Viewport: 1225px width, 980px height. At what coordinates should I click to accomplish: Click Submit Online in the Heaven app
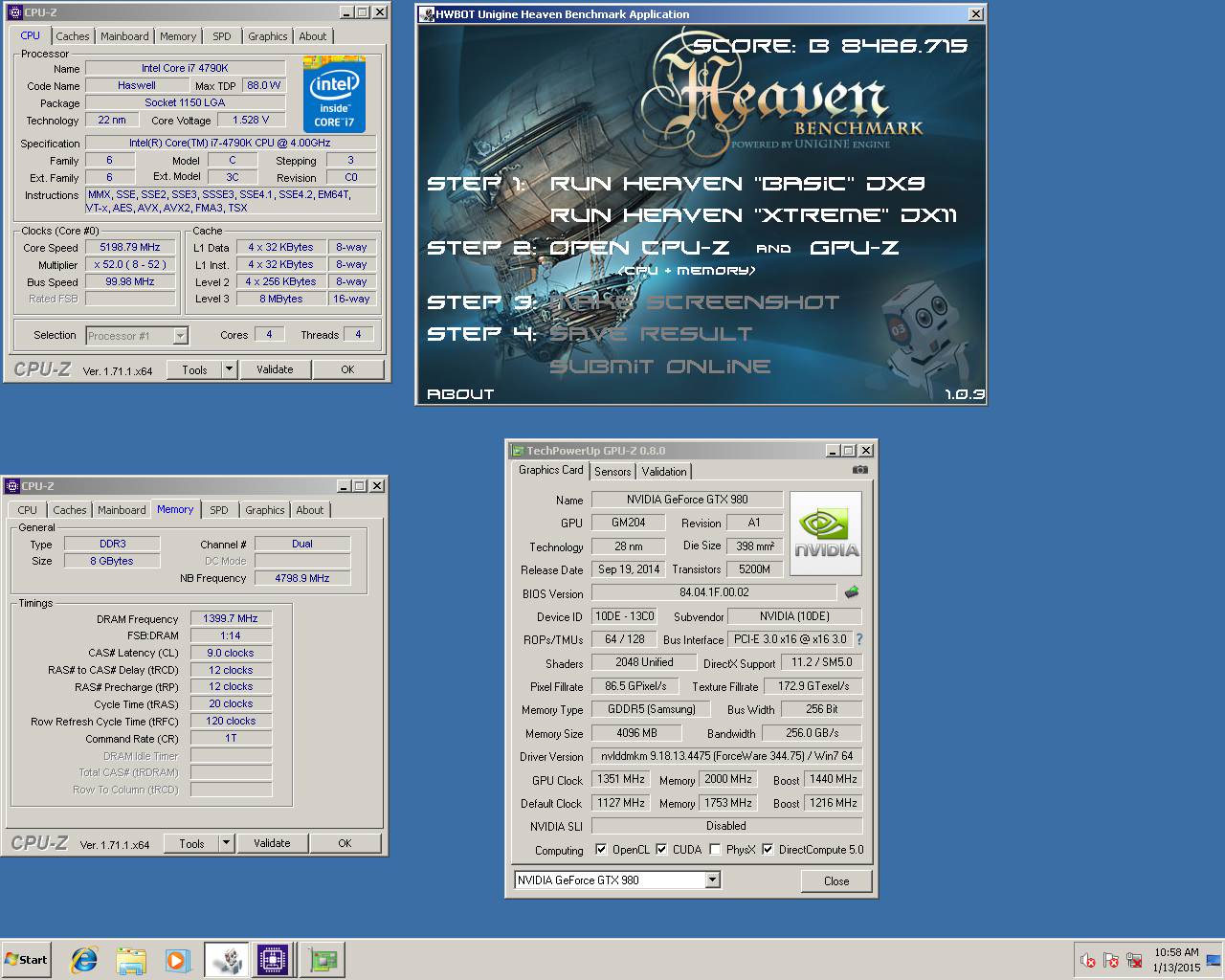pyautogui.click(x=659, y=367)
